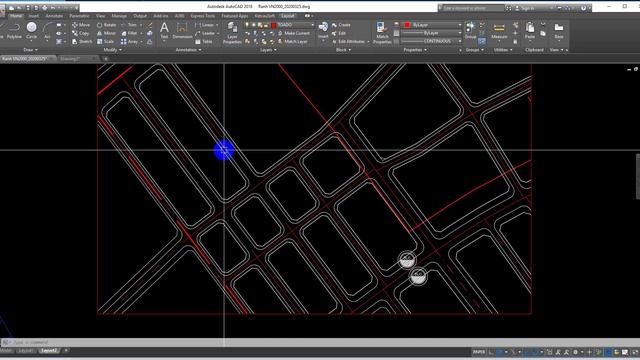Select the Circle draw tool

pyautogui.click(x=31, y=31)
